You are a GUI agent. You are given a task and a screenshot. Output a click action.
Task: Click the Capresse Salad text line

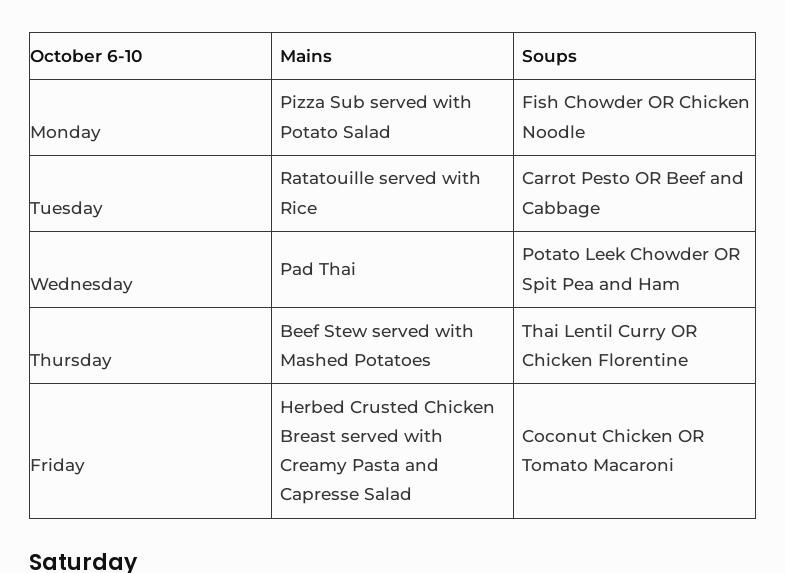click(x=345, y=494)
